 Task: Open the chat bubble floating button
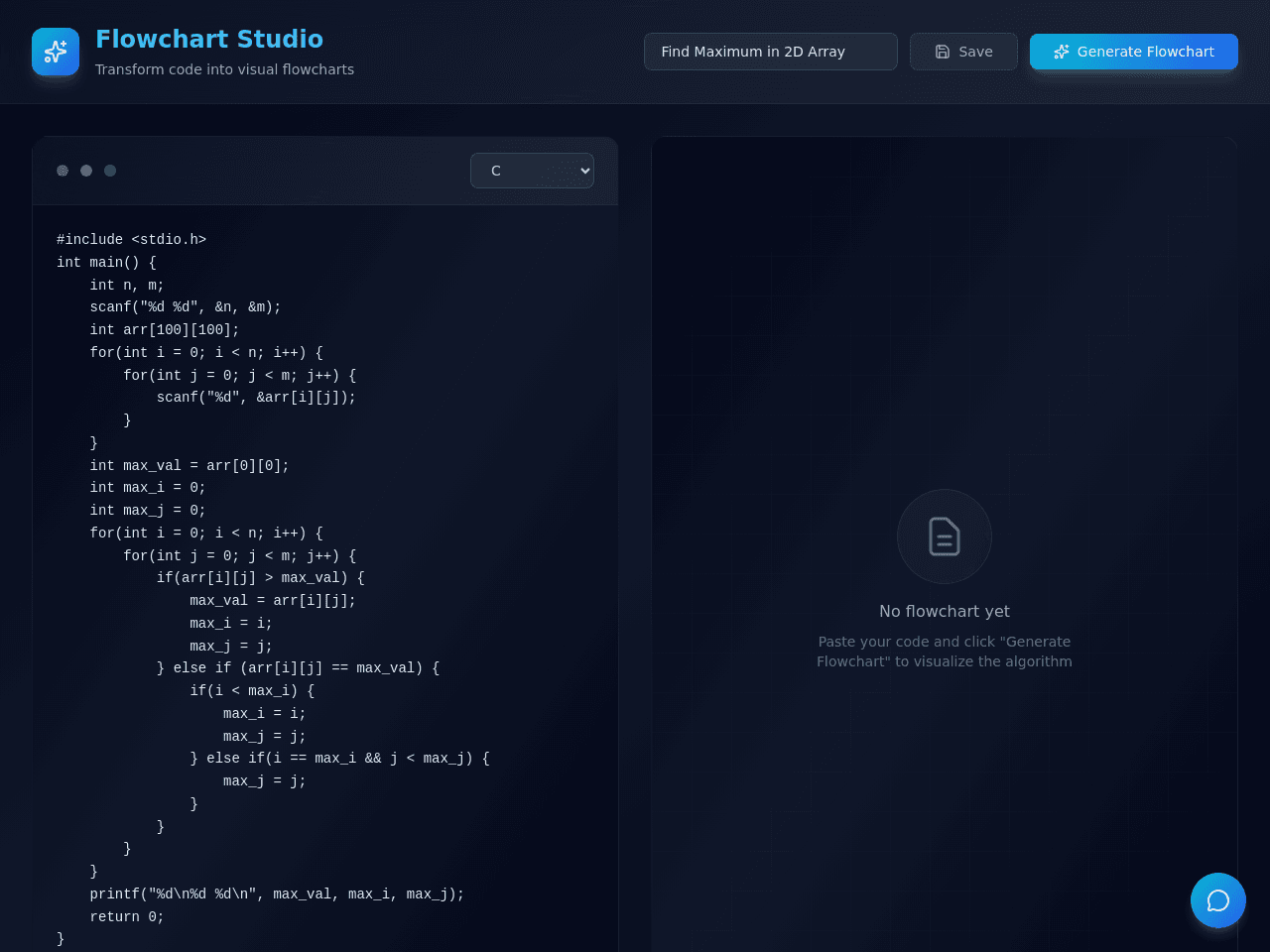pyautogui.click(x=1218, y=900)
